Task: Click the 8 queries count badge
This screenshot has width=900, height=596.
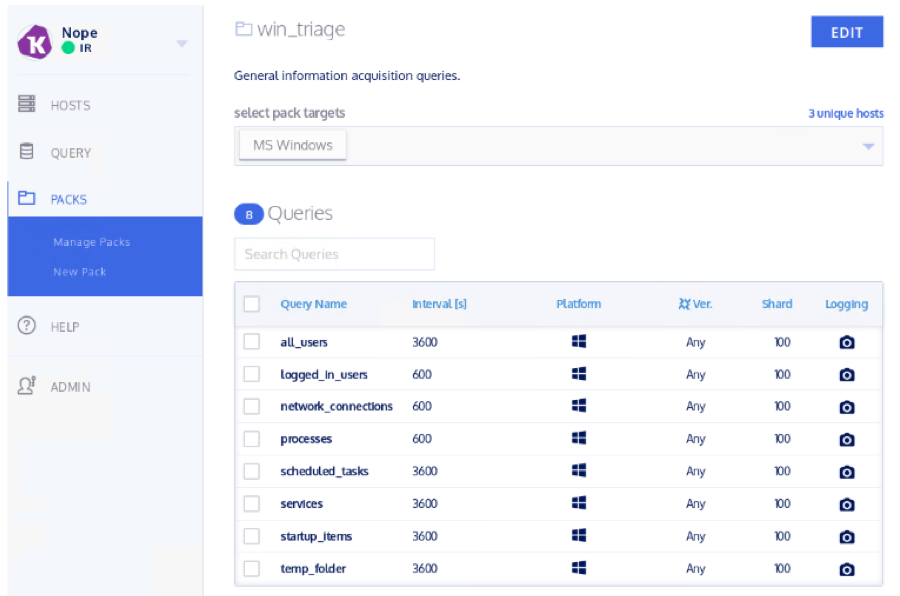Action: coord(249,214)
